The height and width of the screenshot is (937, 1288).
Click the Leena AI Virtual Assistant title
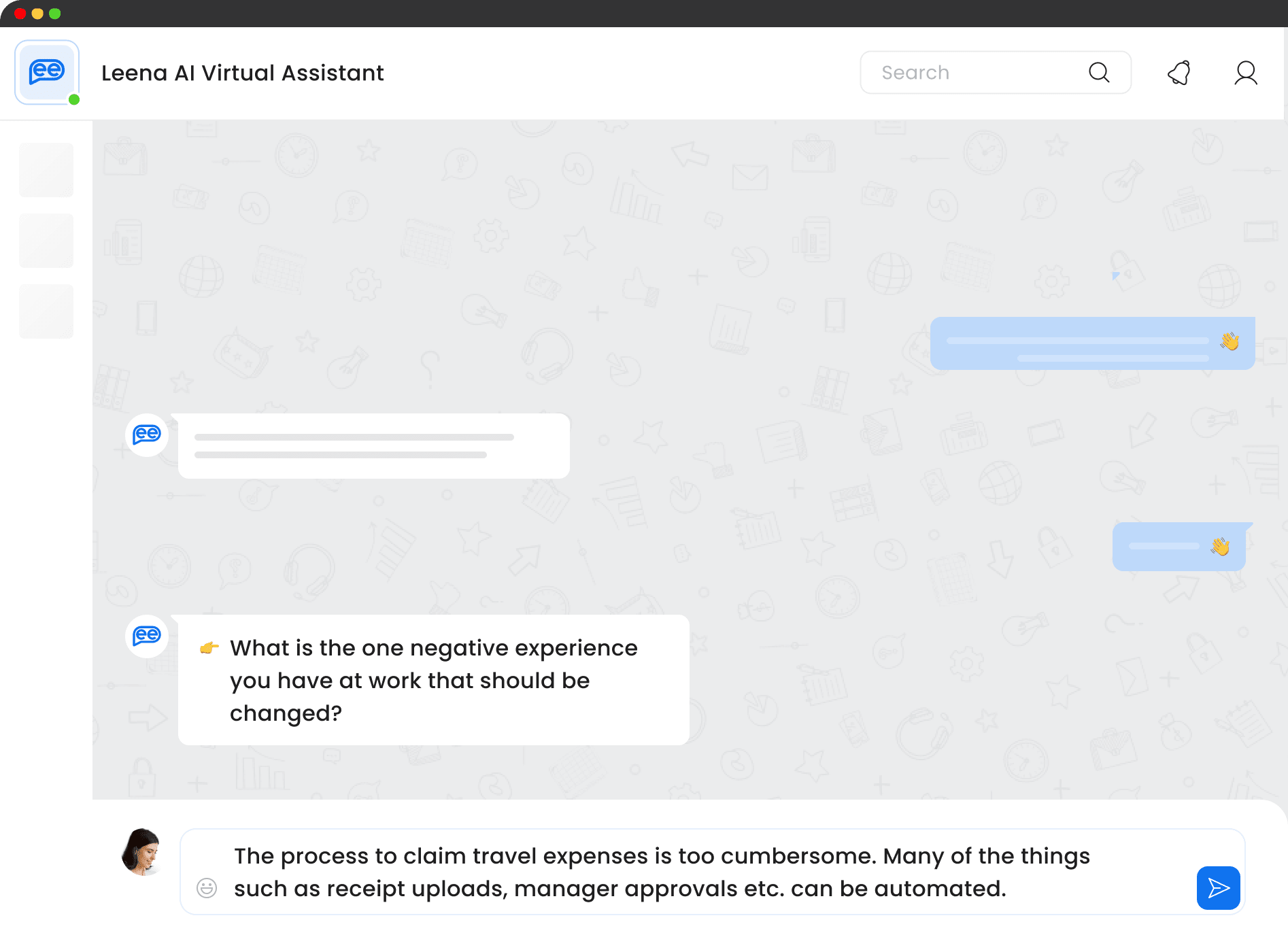(243, 73)
